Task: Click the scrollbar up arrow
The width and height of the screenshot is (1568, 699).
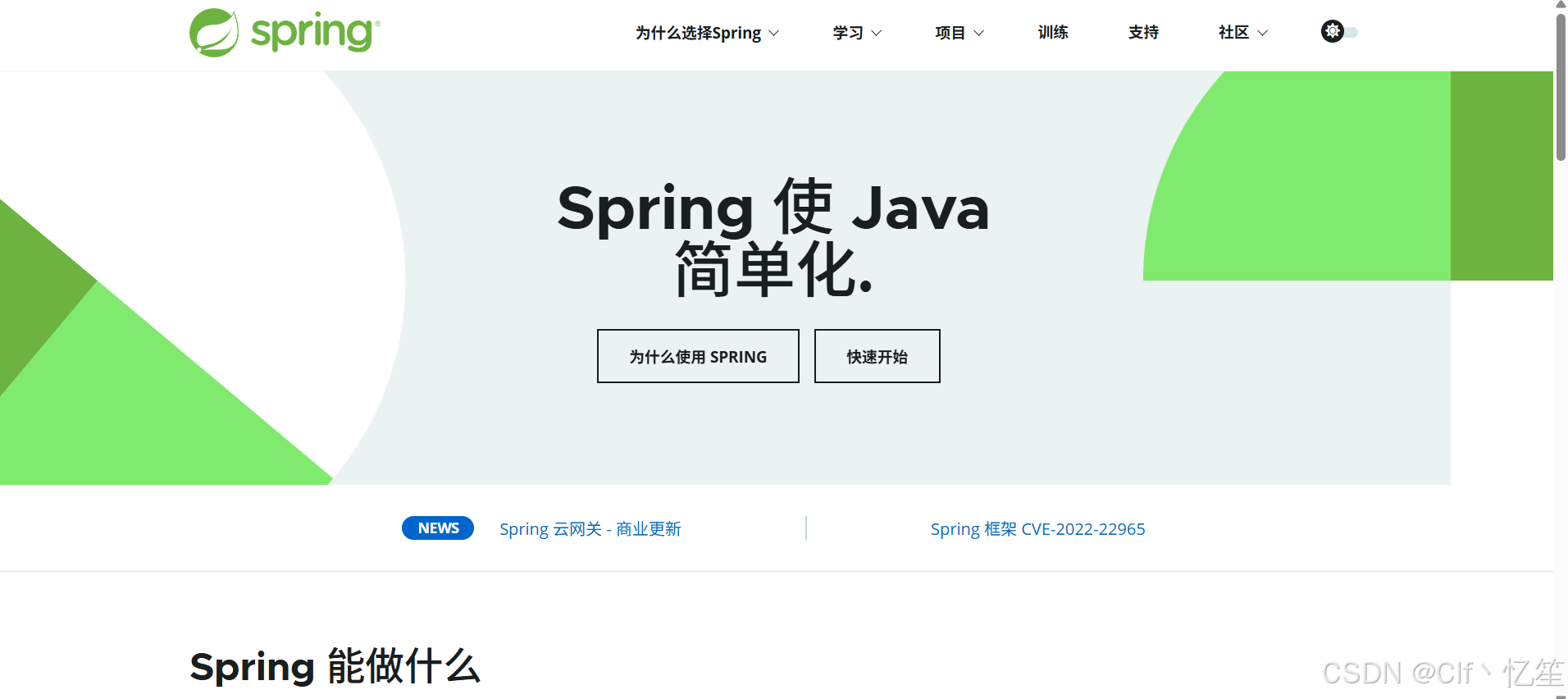Action: point(1561,5)
